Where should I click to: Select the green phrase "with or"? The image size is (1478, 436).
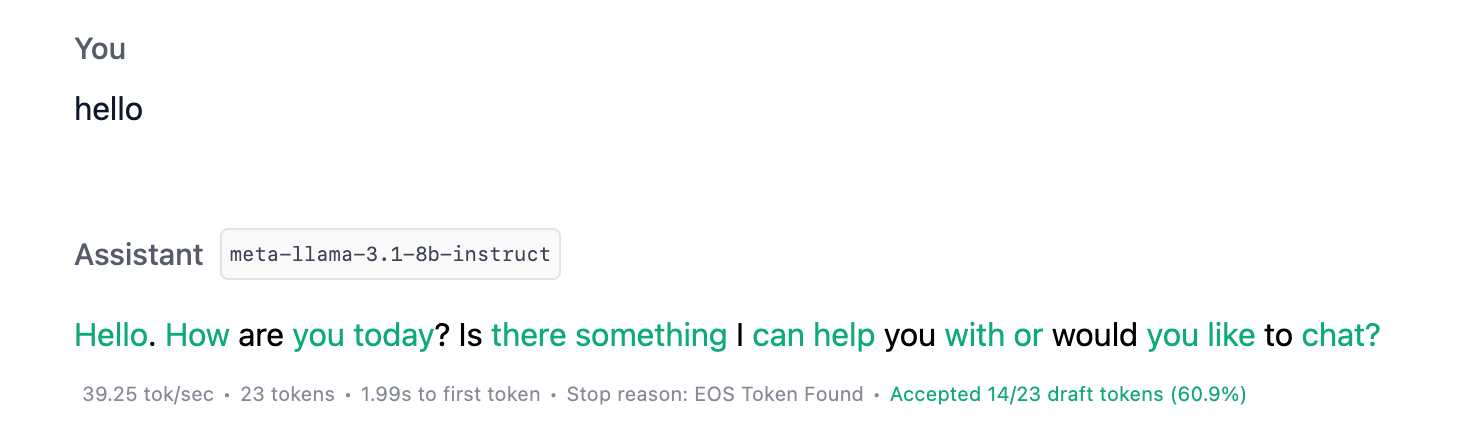(994, 335)
